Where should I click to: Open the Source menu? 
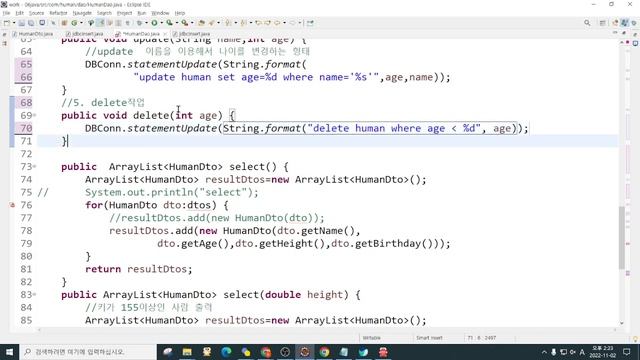point(36,13)
